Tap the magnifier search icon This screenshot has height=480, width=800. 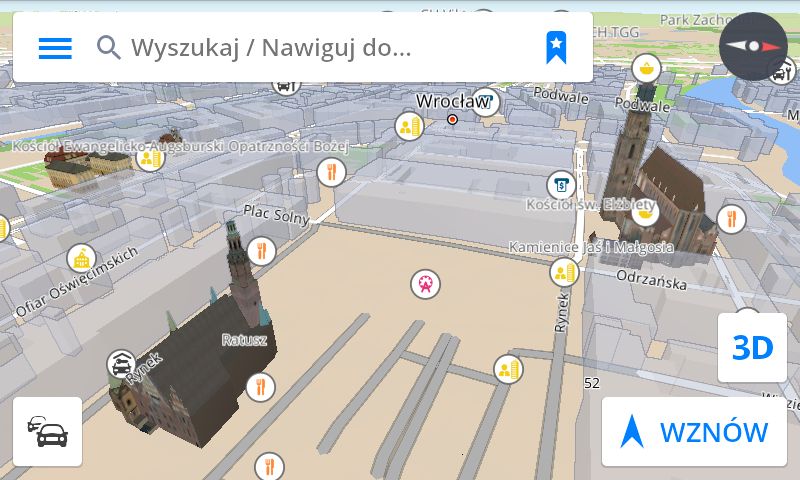(109, 48)
